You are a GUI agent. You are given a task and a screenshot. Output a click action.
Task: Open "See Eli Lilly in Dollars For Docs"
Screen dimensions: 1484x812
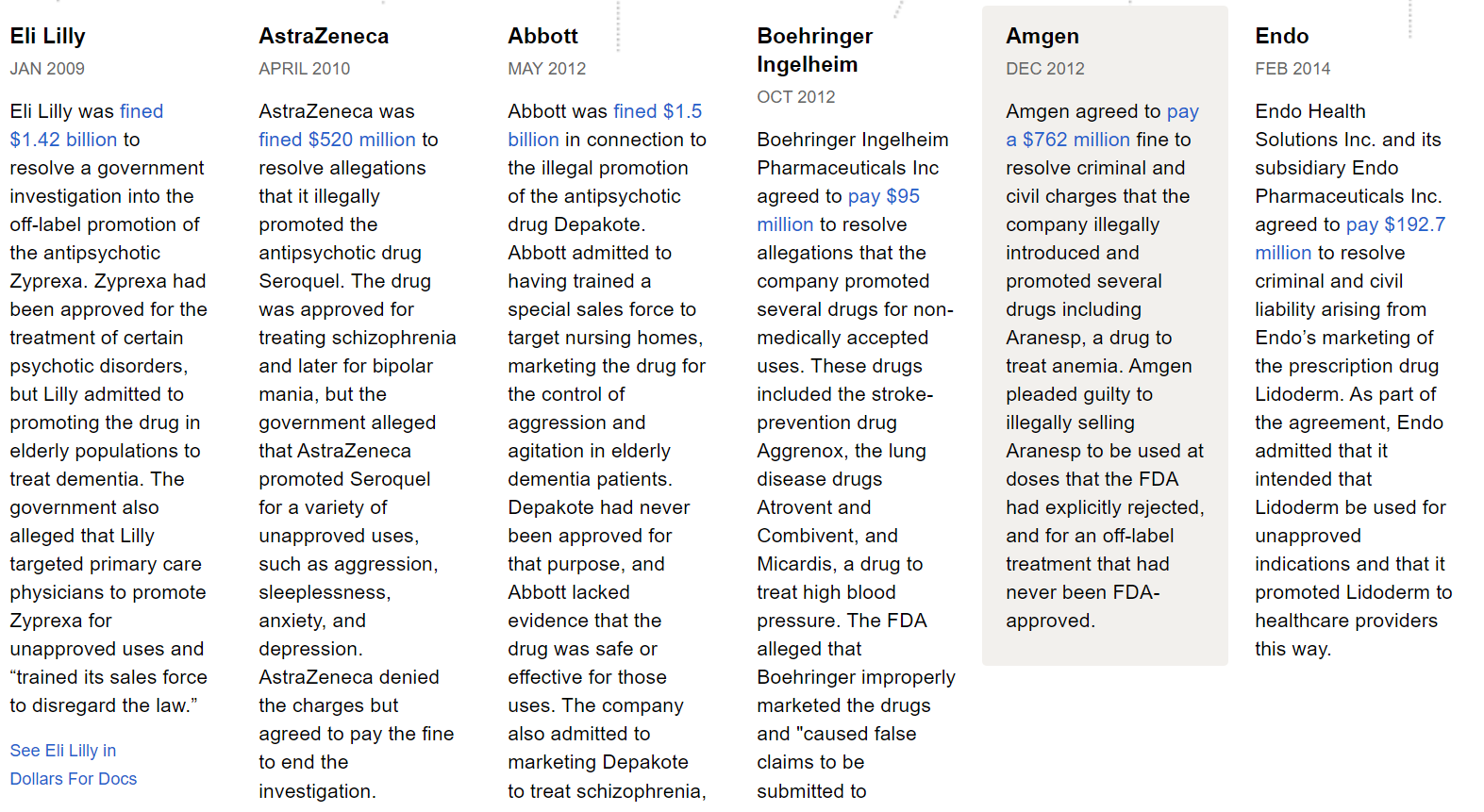73,764
